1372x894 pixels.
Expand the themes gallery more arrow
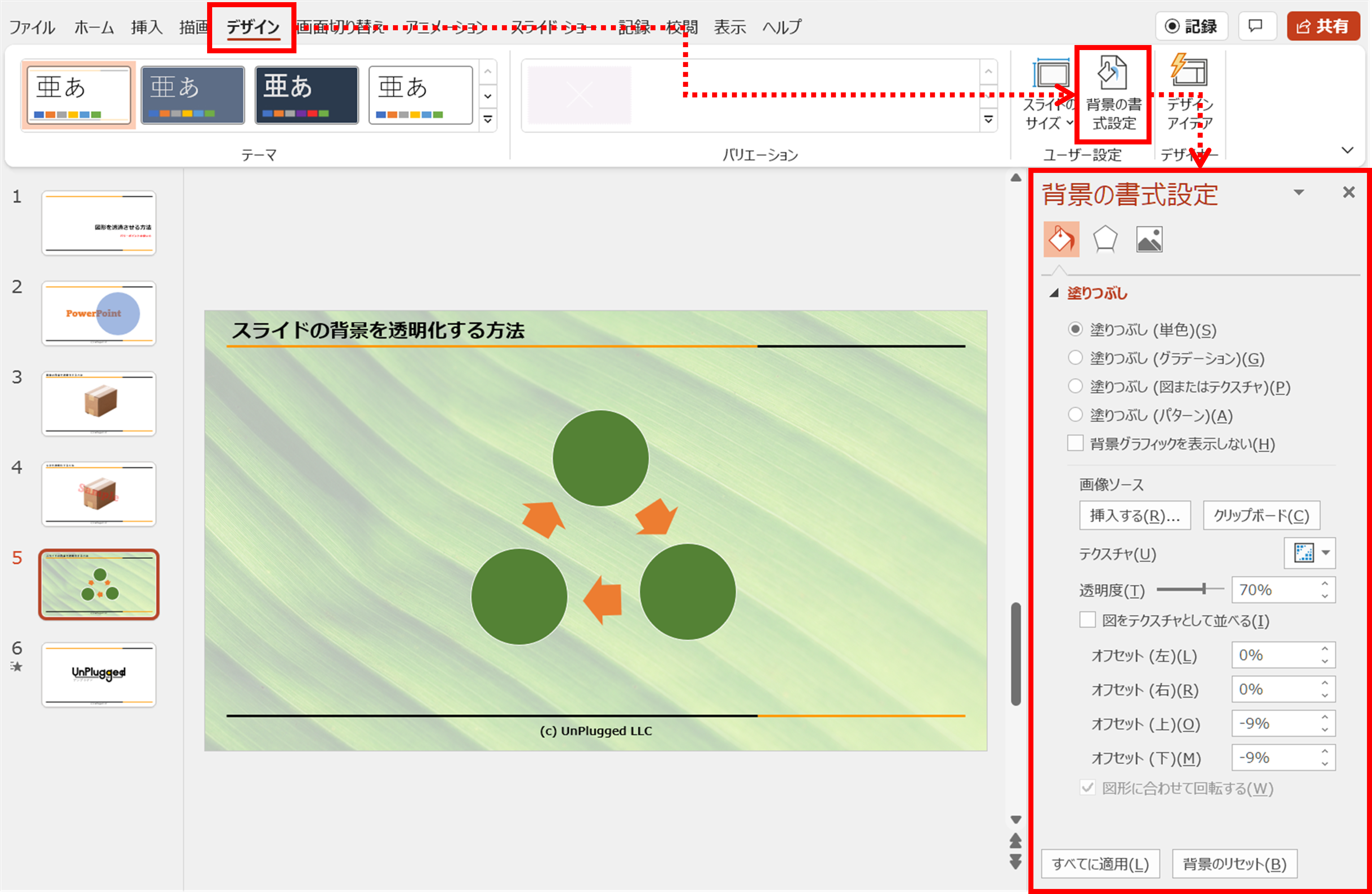point(488,119)
